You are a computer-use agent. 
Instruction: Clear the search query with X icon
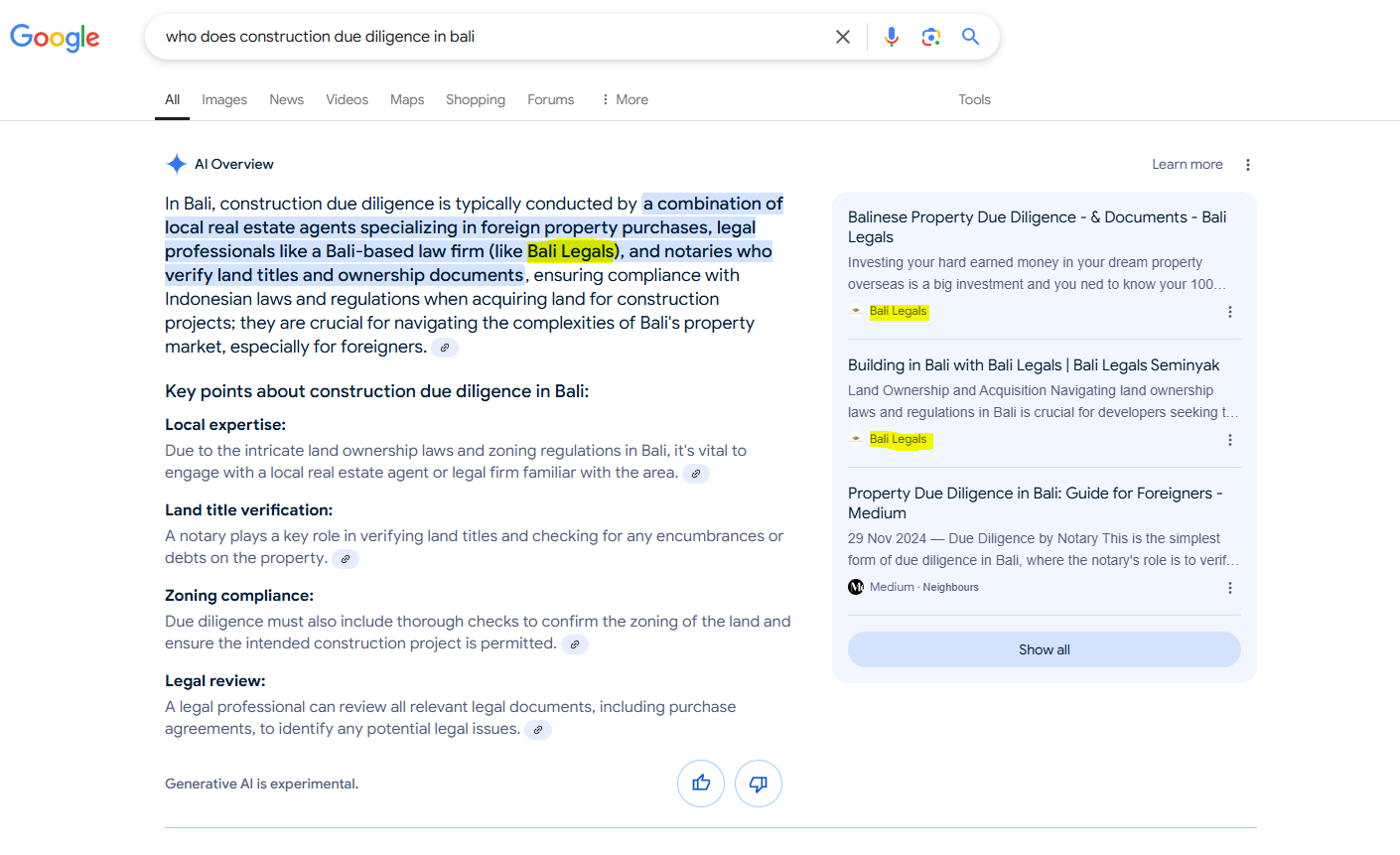point(843,37)
